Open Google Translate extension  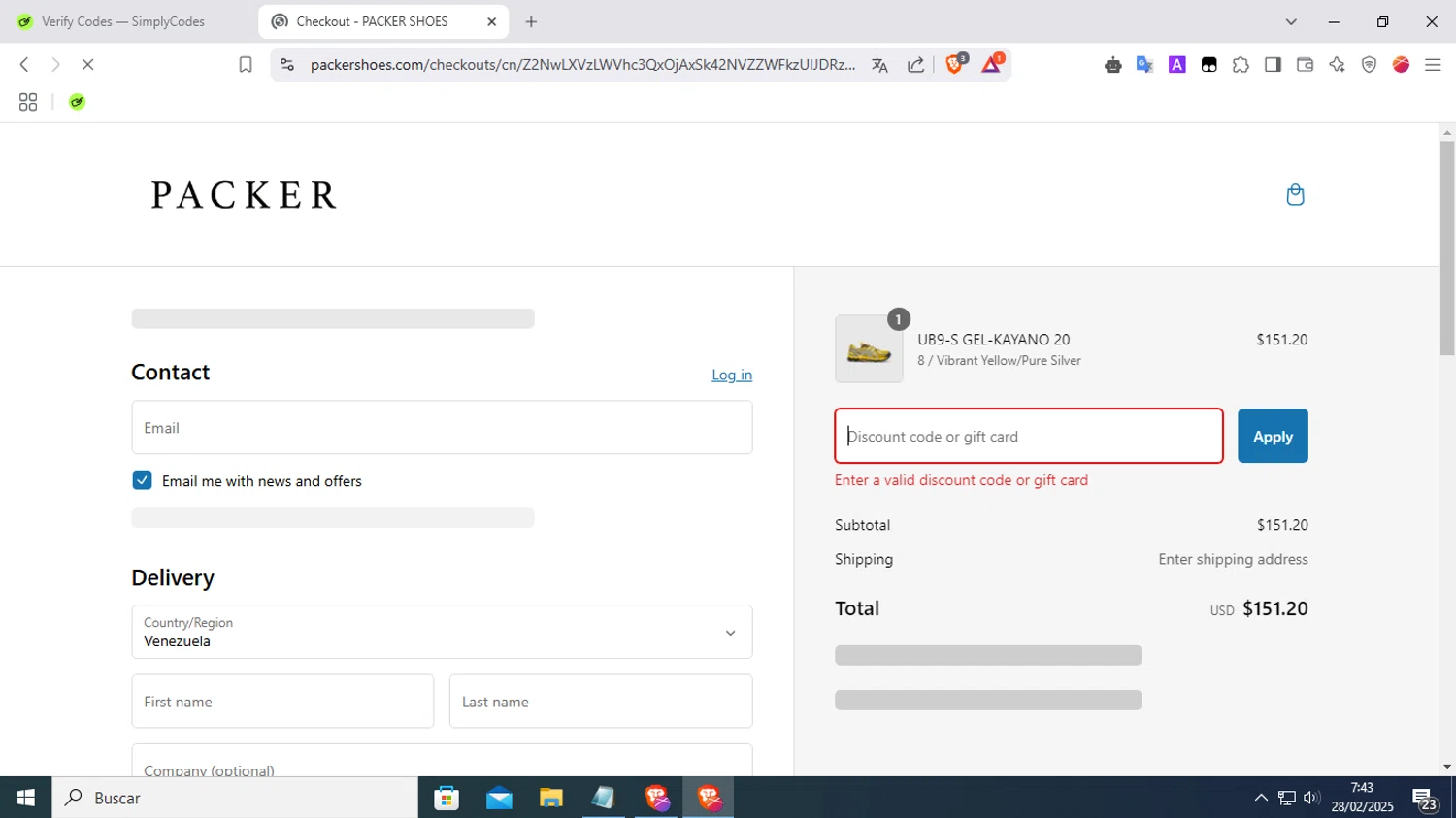tap(1144, 65)
